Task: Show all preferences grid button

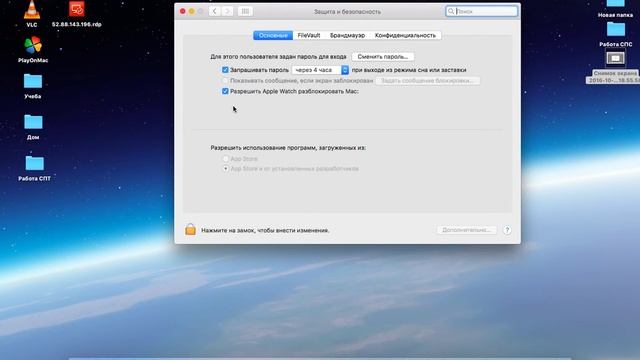Action: click(x=245, y=11)
